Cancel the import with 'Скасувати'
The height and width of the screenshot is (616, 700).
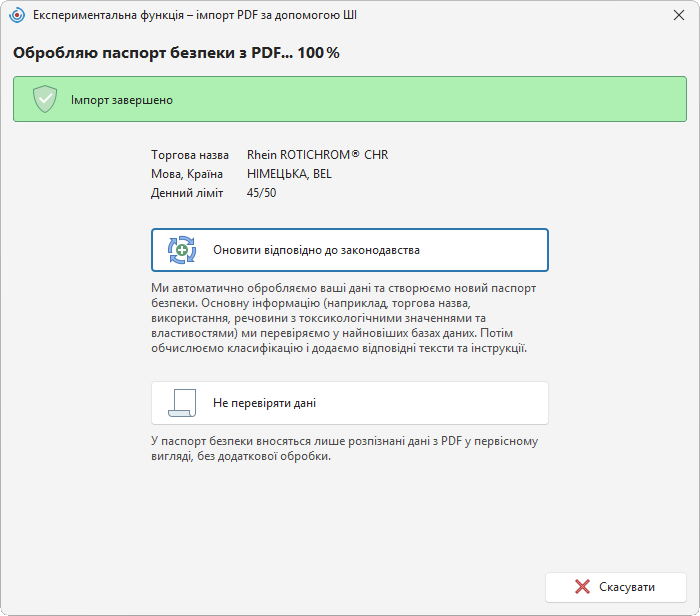click(616, 587)
